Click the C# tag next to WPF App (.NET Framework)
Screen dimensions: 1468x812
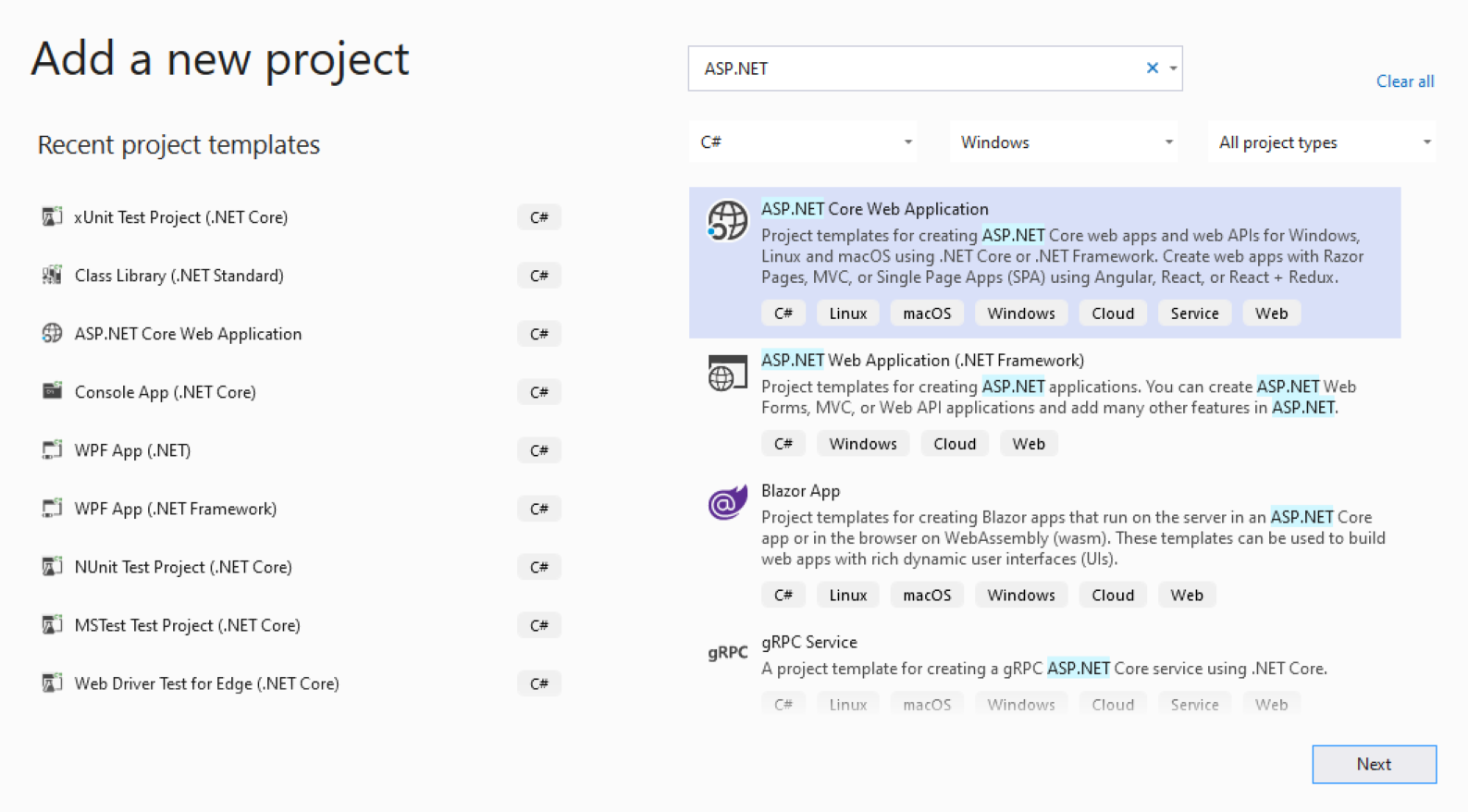click(x=539, y=509)
